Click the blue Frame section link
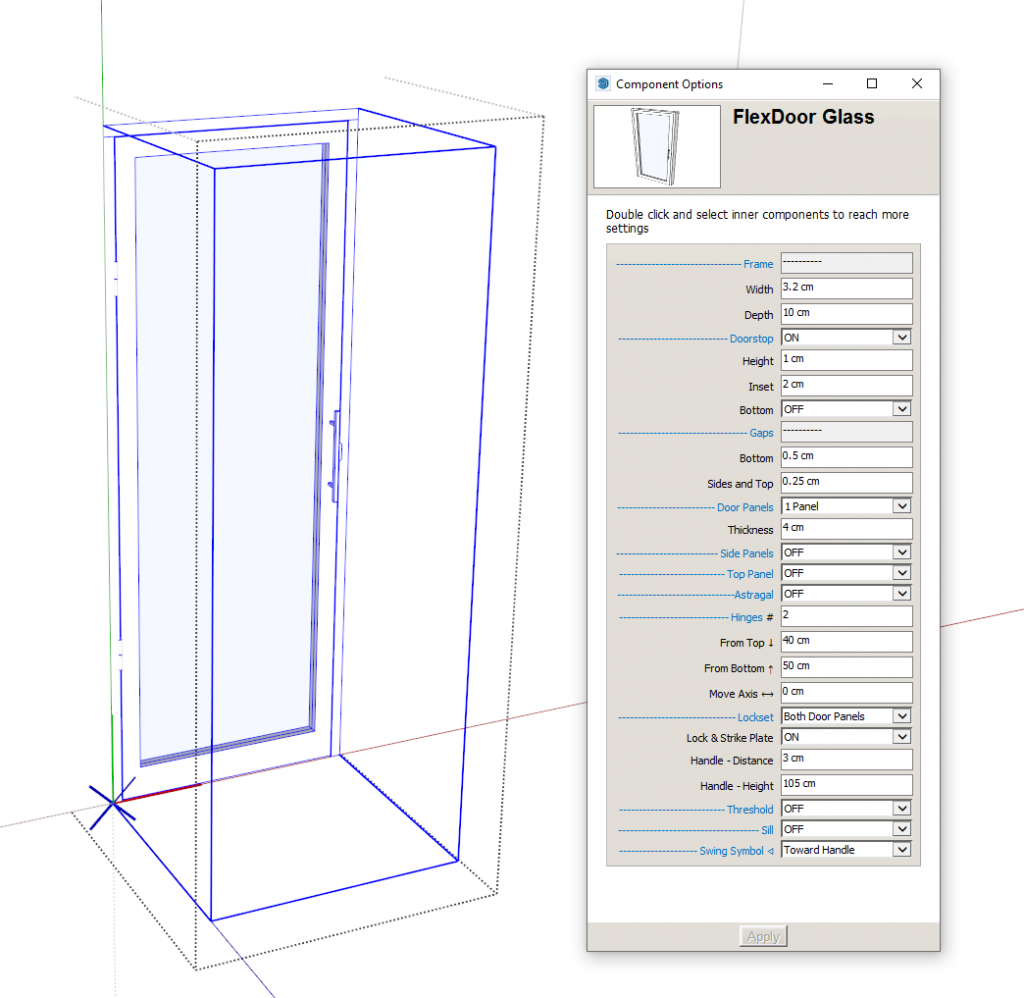This screenshot has height=998, width=1024. pos(759,264)
